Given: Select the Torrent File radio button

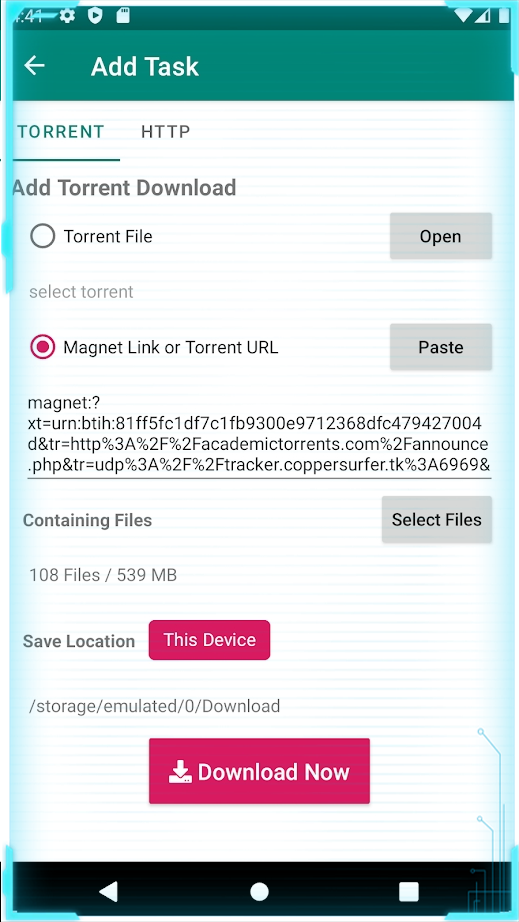Looking at the screenshot, I should [42, 236].
